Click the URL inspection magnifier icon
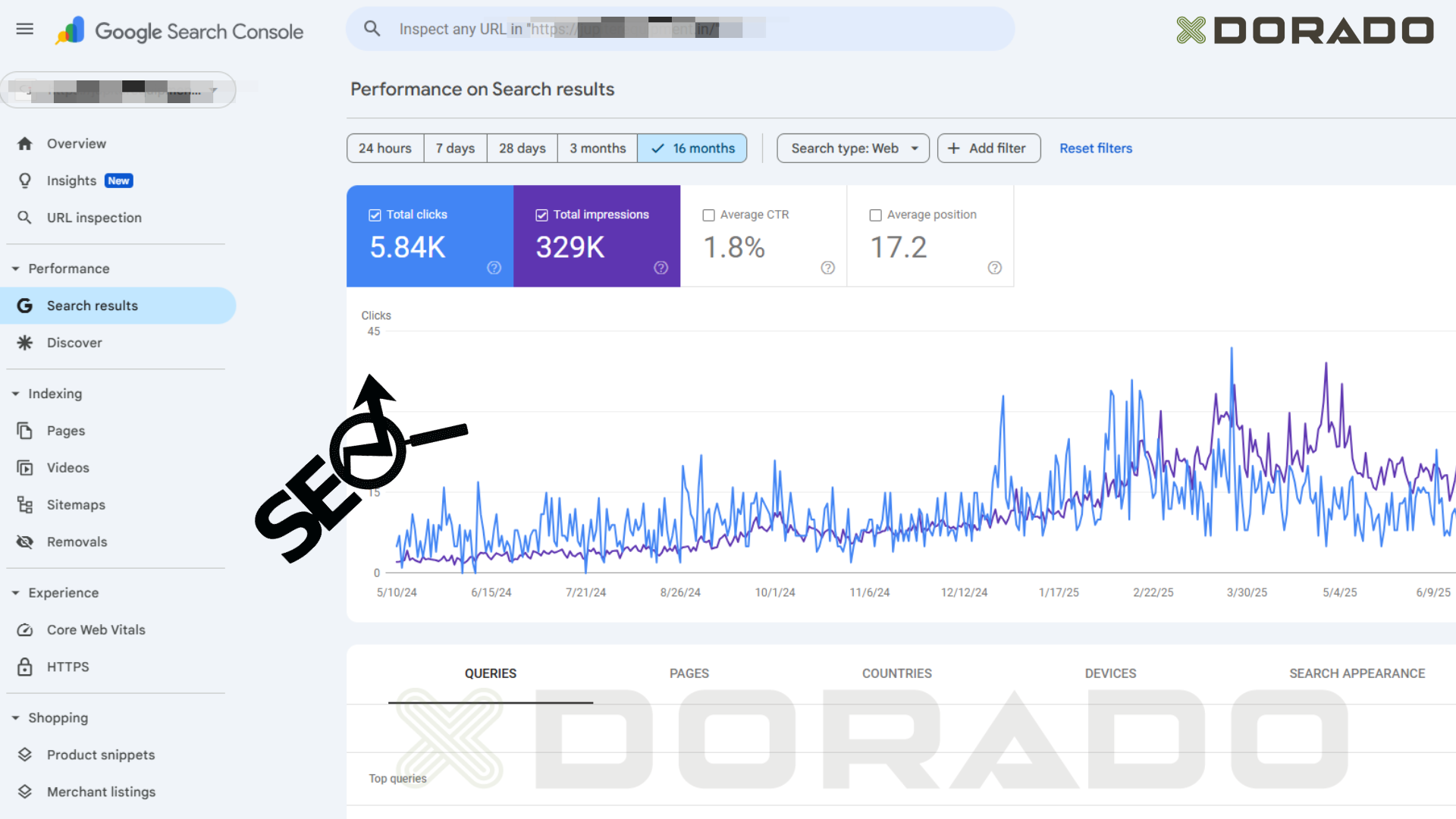This screenshot has width=1456, height=819. tap(25, 218)
